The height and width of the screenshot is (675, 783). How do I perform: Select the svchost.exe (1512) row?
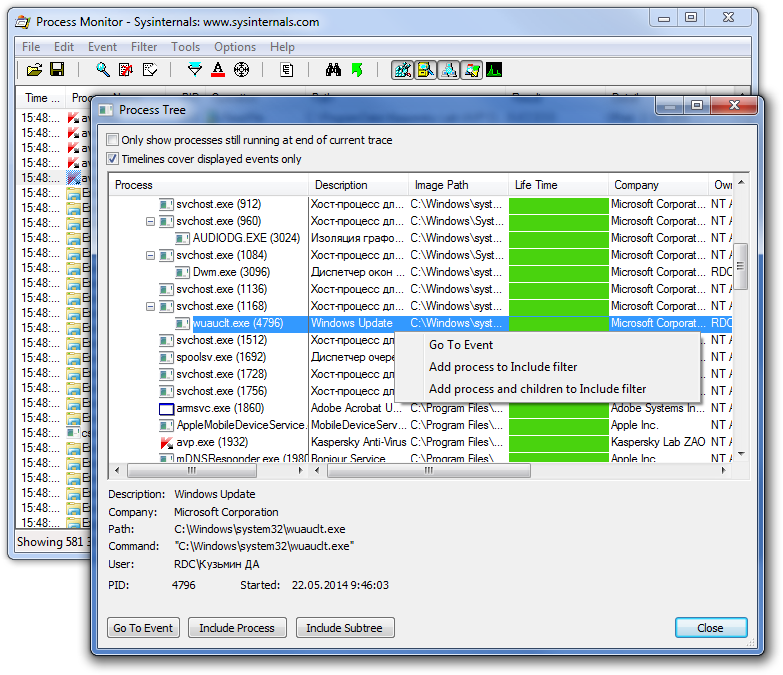click(252, 340)
